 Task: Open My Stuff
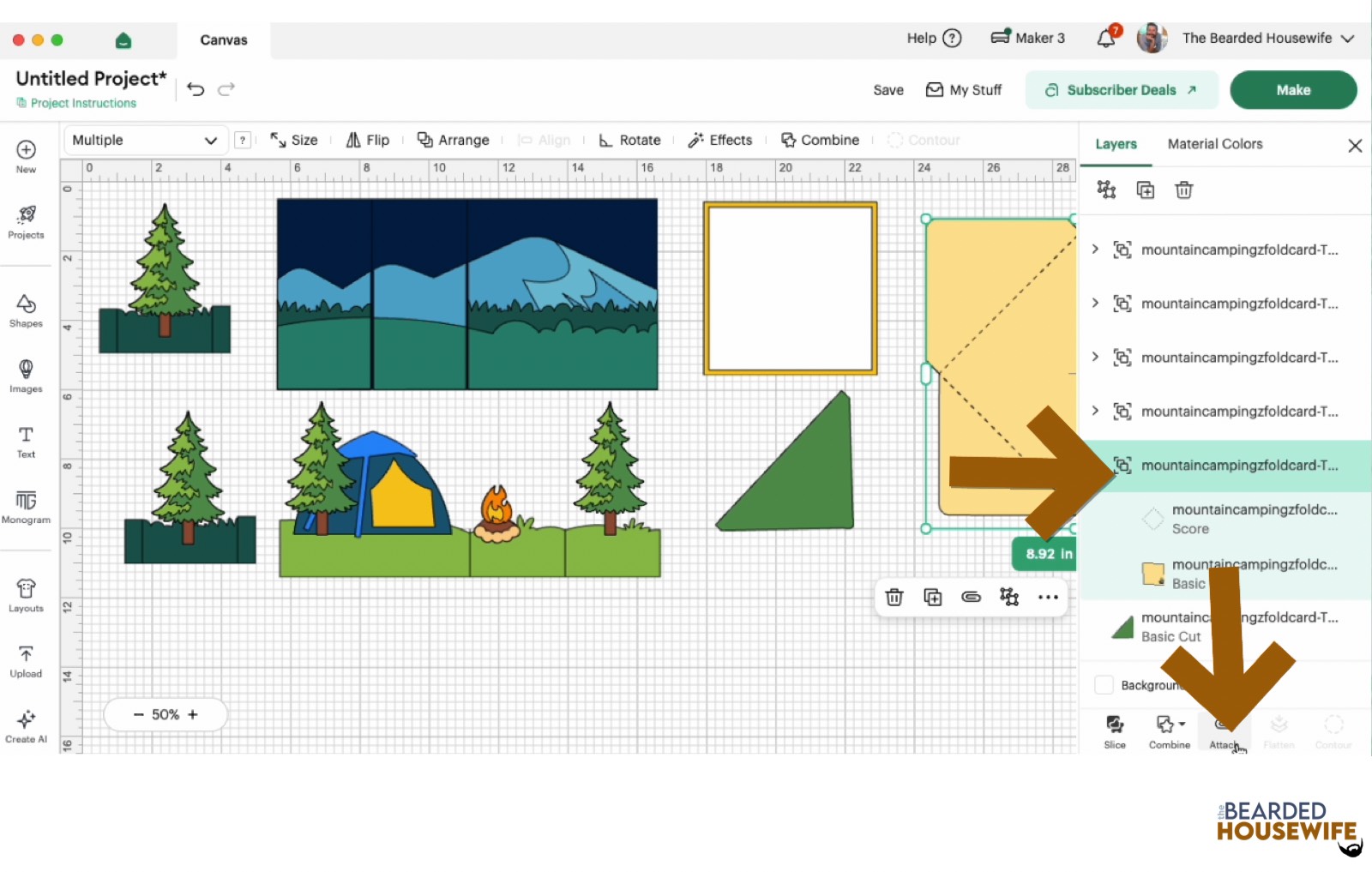[964, 90]
